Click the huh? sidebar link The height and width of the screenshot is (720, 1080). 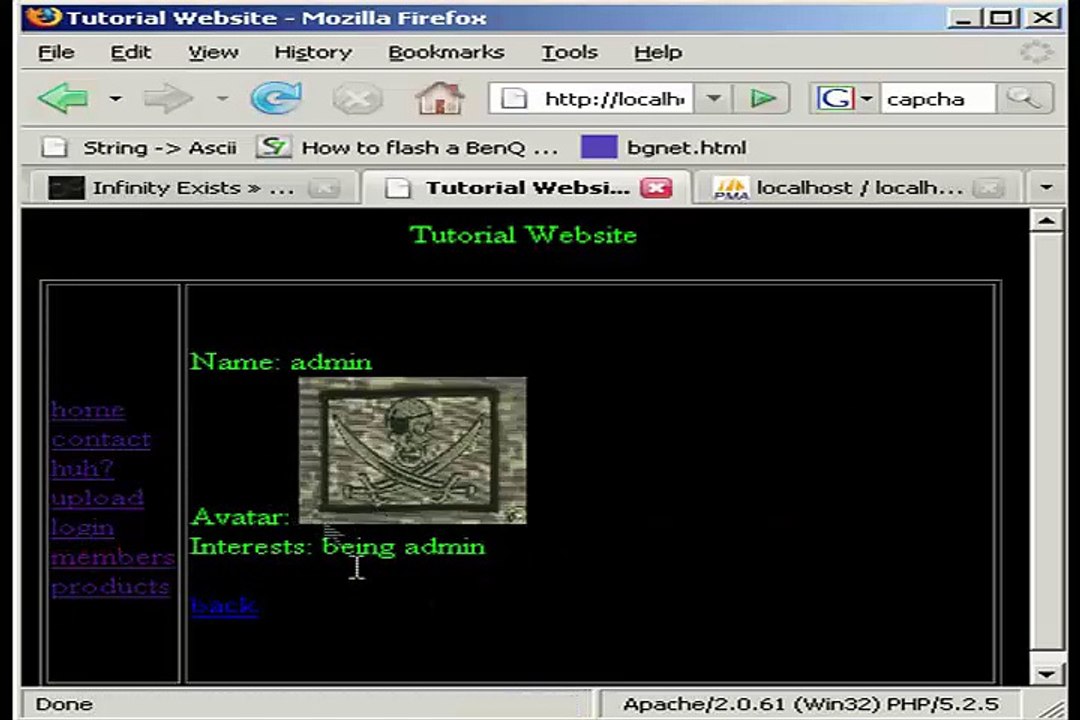click(82, 469)
